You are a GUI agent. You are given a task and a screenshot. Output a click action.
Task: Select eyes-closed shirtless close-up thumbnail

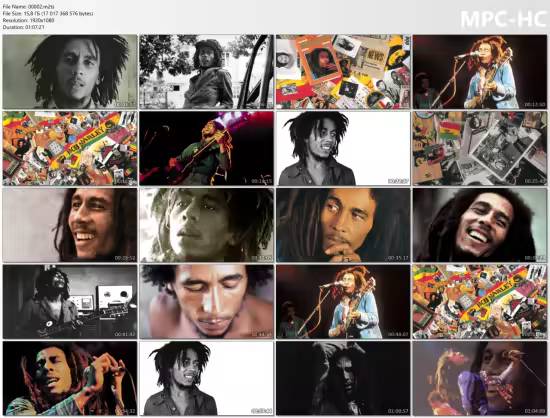(207, 302)
